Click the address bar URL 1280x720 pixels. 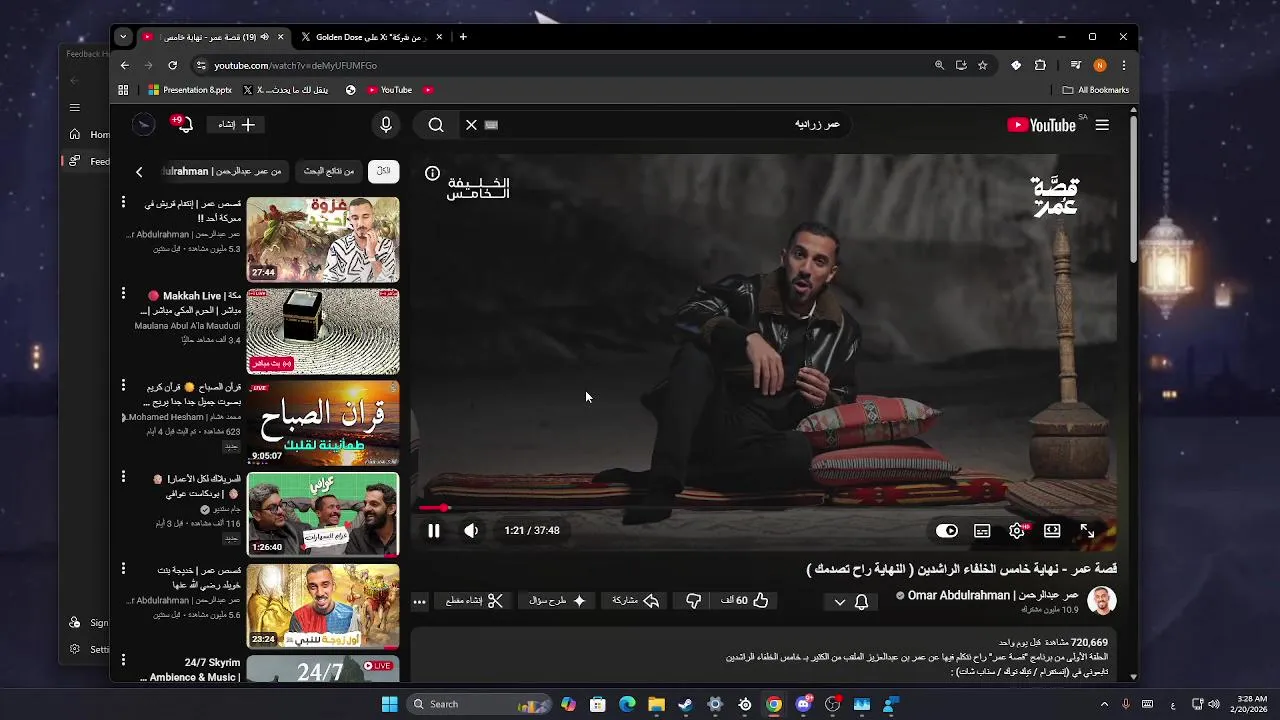(x=295, y=65)
